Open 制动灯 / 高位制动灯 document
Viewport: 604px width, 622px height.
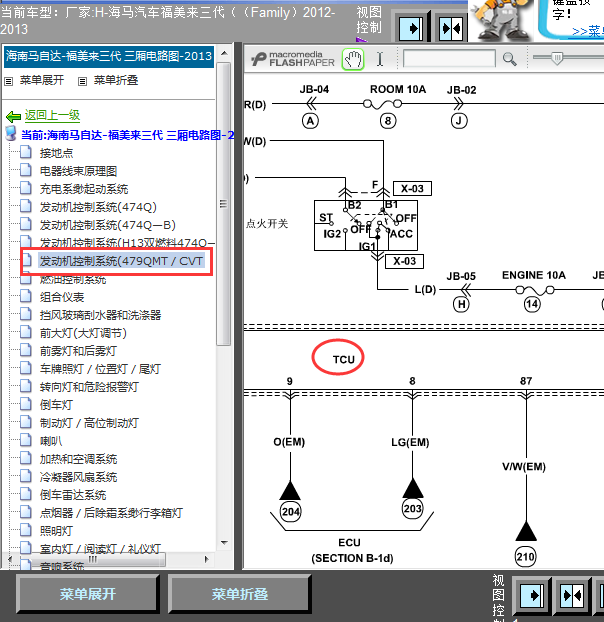pyautogui.click(x=89, y=423)
